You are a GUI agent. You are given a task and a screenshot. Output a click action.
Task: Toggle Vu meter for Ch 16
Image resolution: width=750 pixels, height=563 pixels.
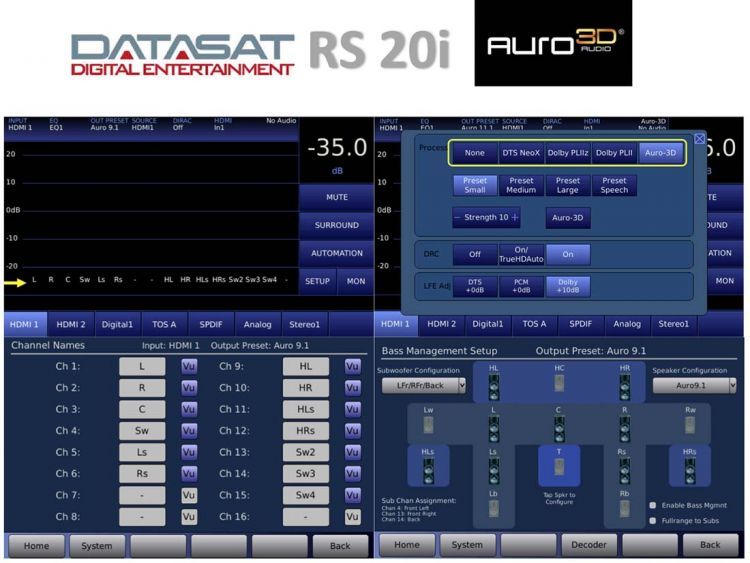coord(353,517)
